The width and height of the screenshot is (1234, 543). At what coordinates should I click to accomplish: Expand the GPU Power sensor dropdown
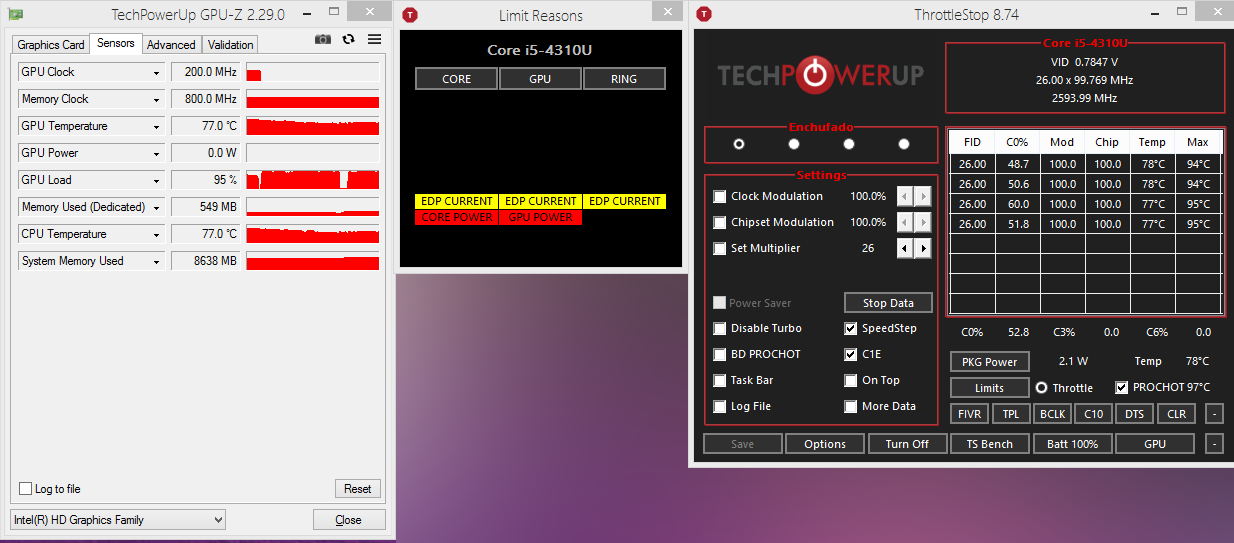tap(157, 153)
